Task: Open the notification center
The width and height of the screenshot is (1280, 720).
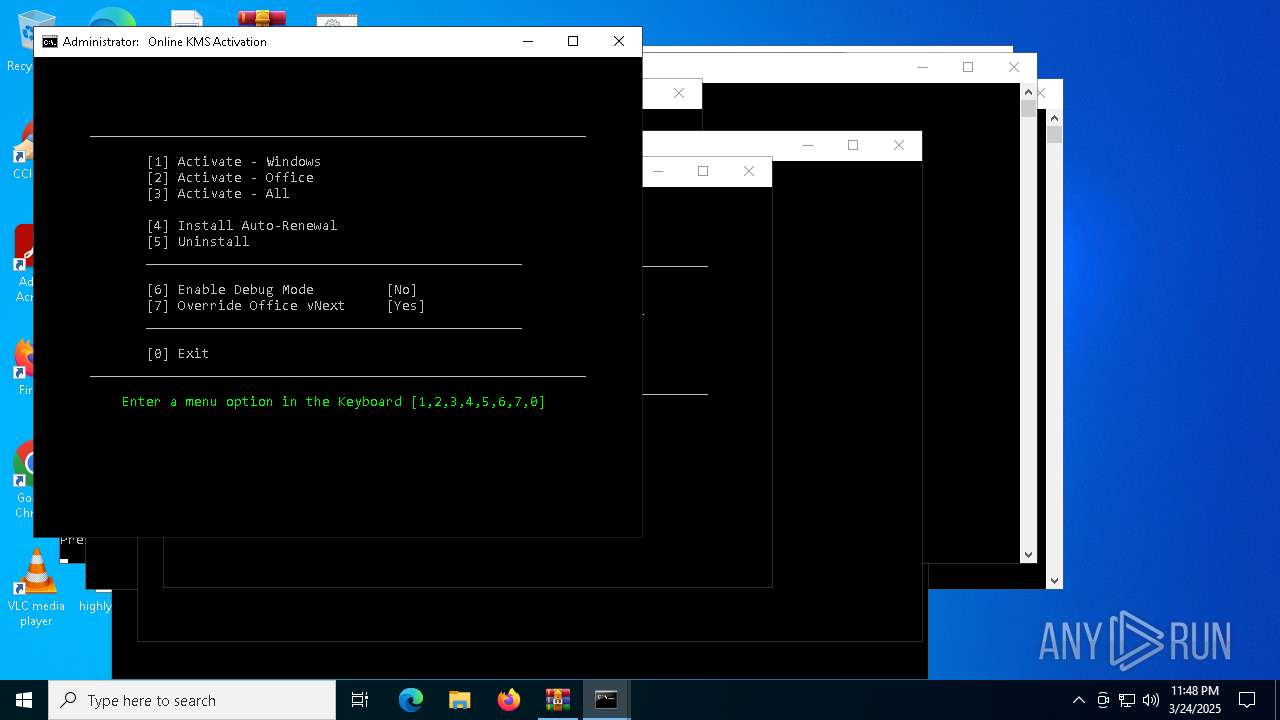Action: [1248, 700]
